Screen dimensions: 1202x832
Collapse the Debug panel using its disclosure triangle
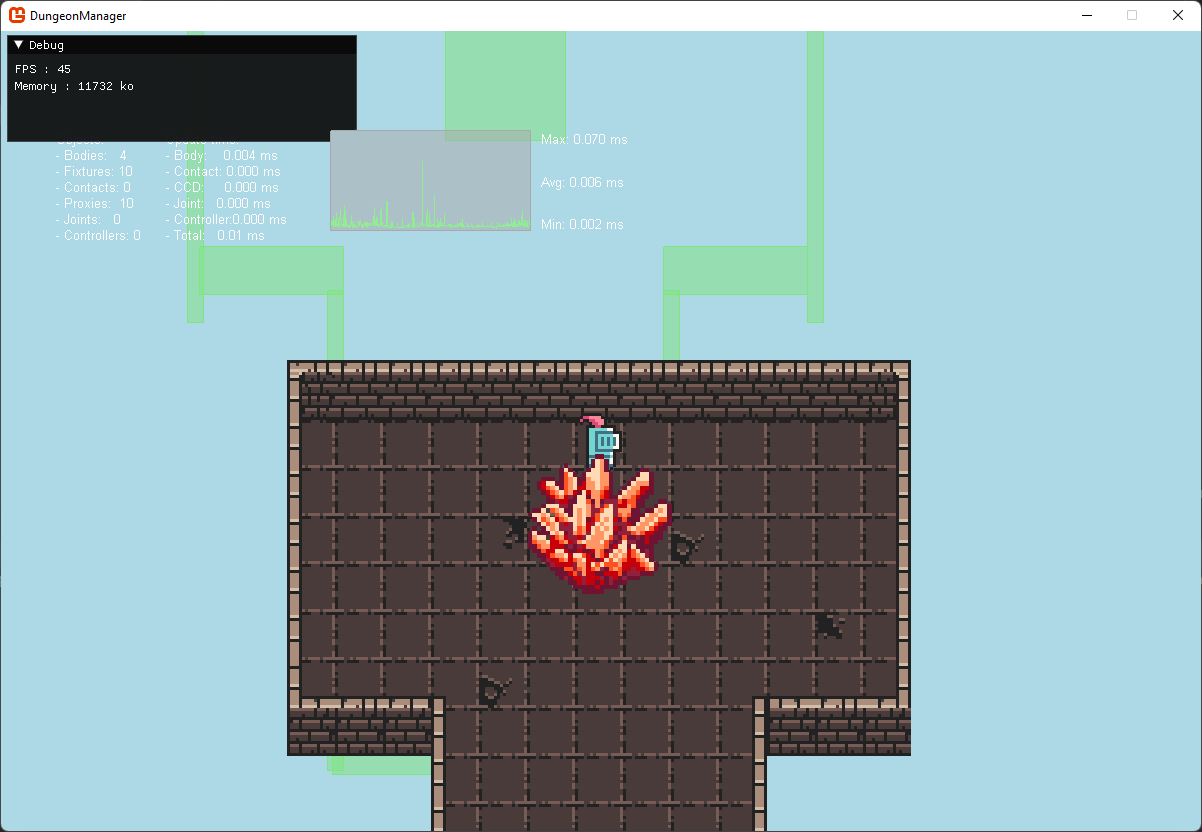pos(18,44)
